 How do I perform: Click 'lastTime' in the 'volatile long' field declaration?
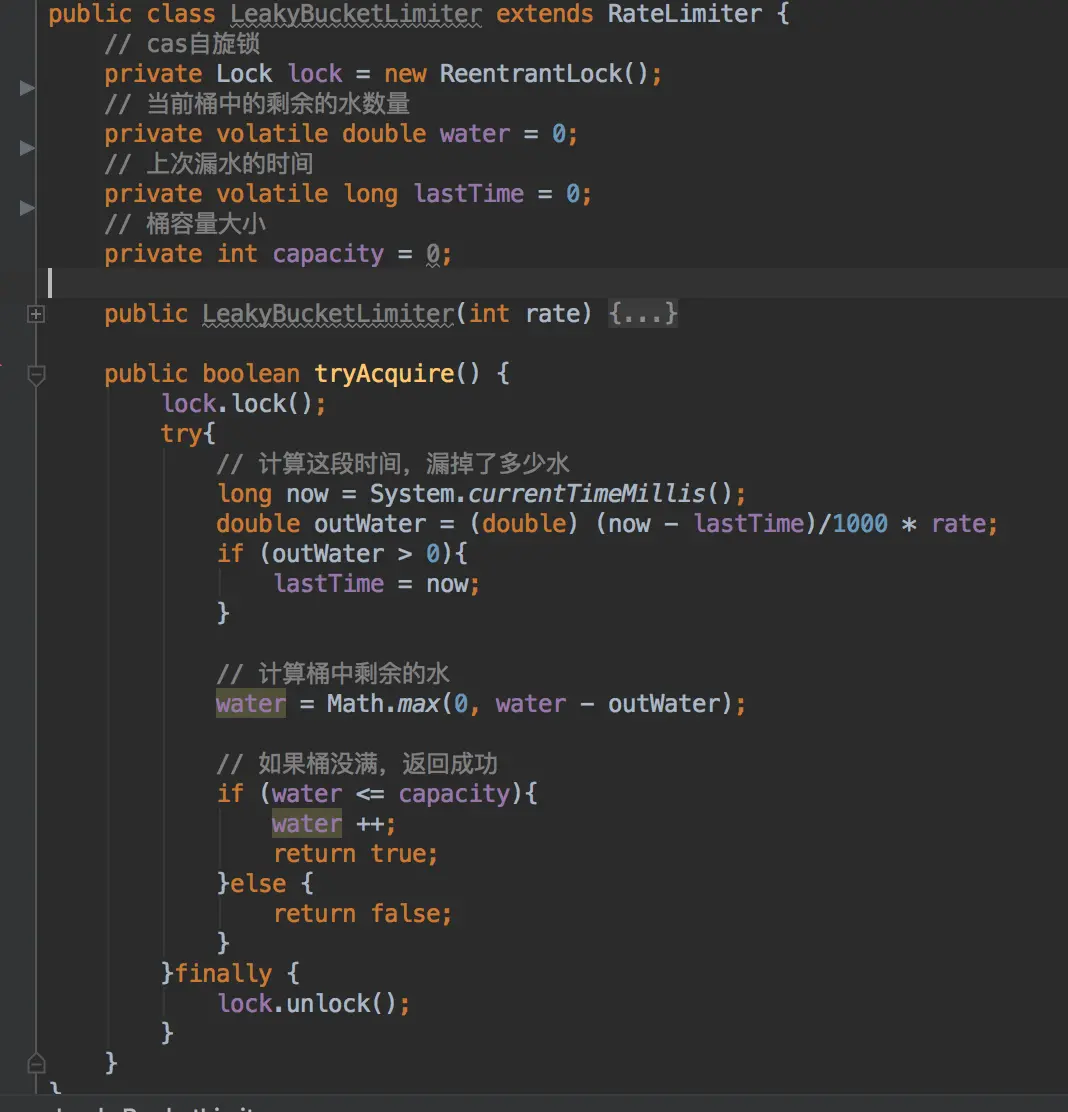pos(469,194)
